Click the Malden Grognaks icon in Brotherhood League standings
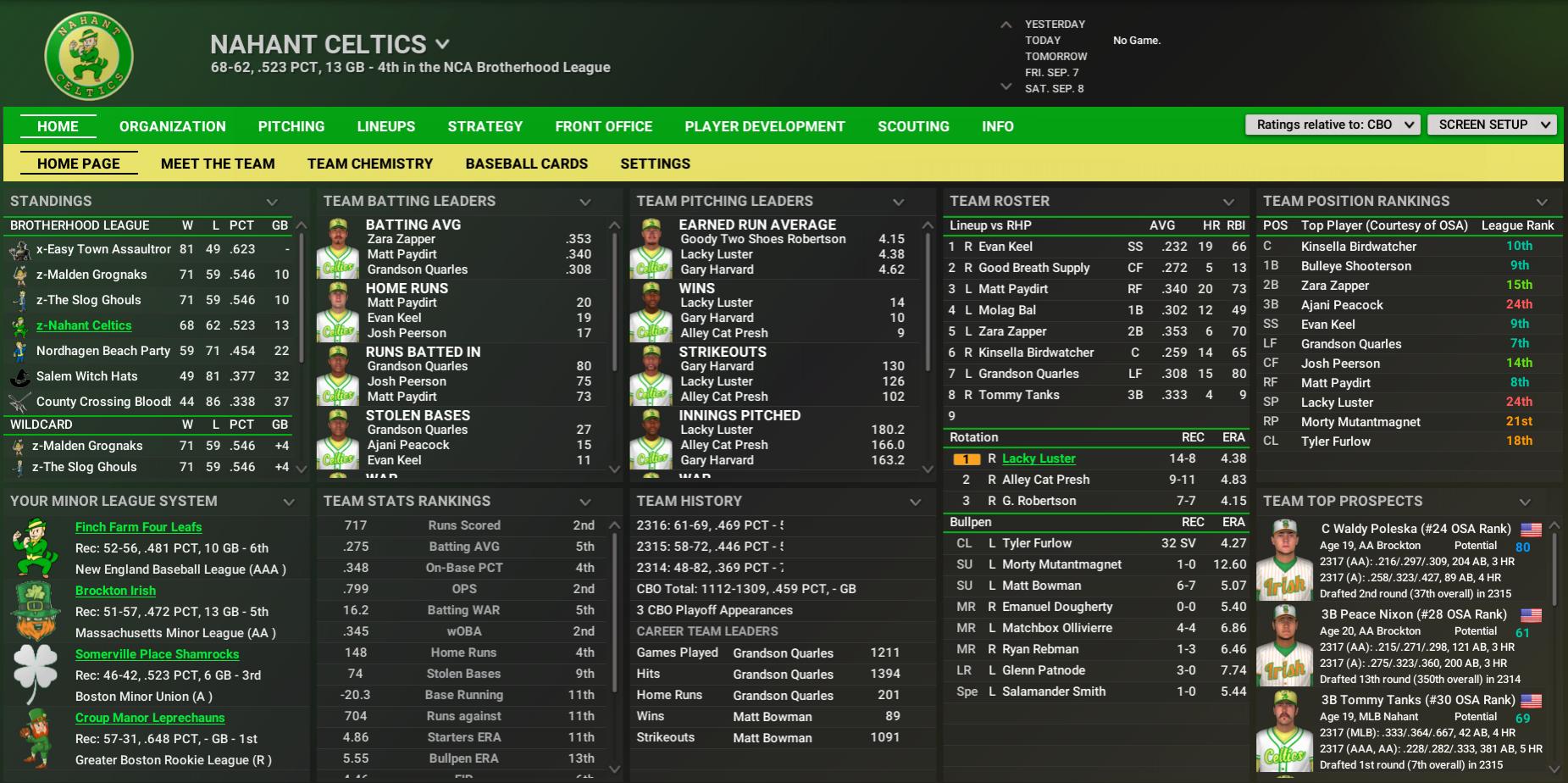This screenshot has width=1568, height=783. click(19, 275)
